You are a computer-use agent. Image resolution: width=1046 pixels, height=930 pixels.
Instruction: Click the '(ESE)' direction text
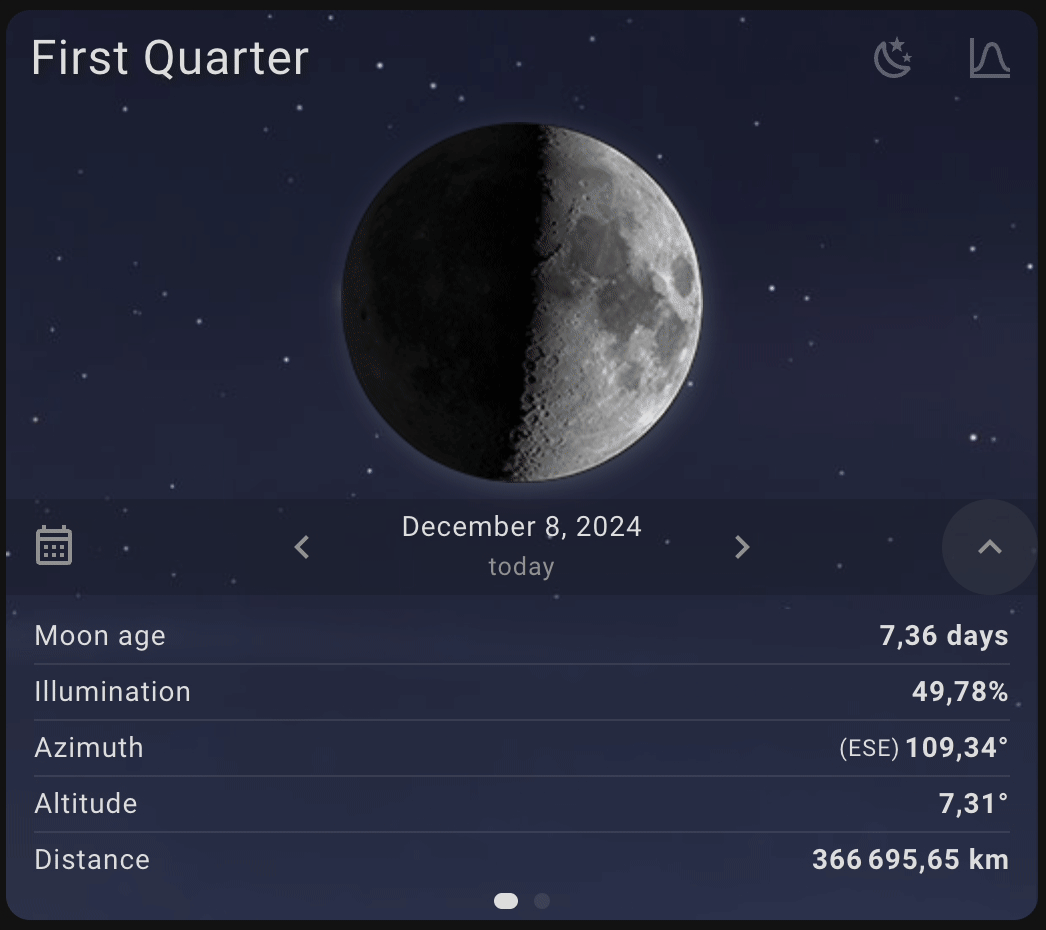pyautogui.click(x=869, y=749)
